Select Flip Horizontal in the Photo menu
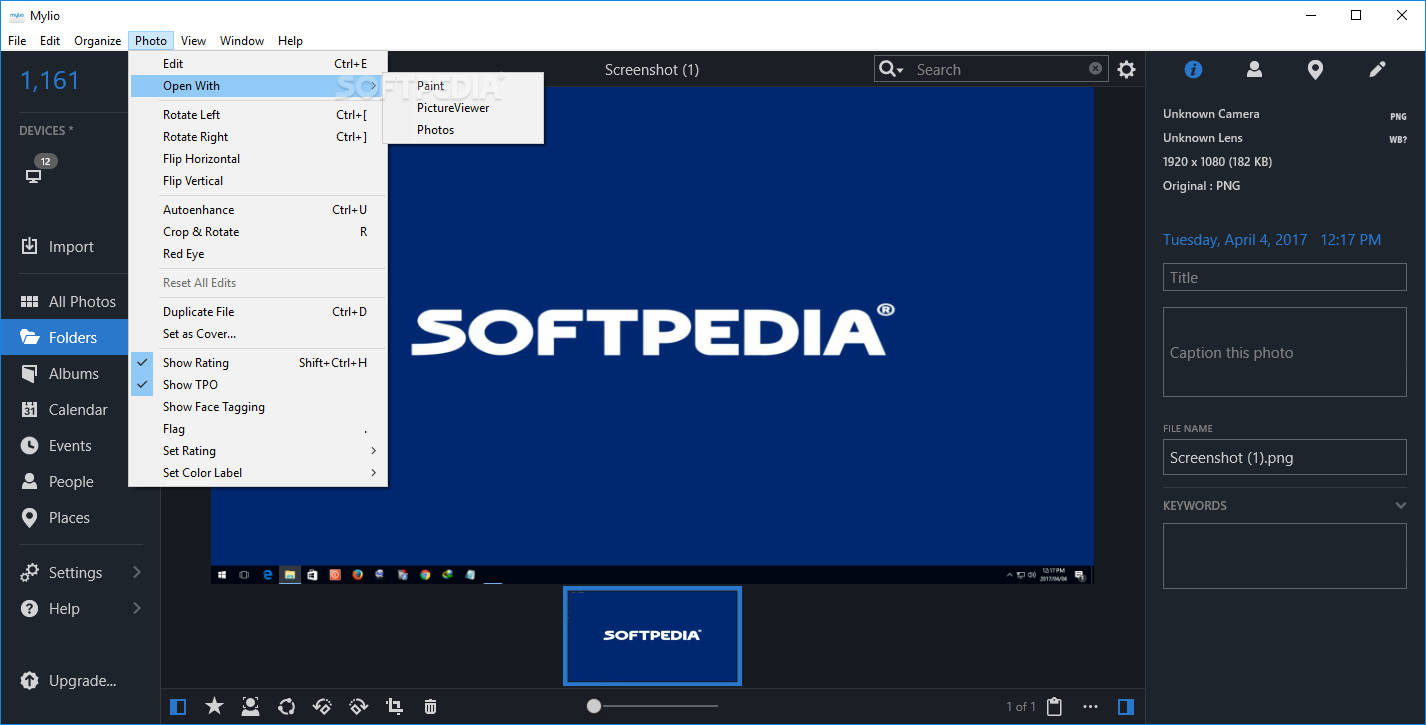 [x=258, y=159]
